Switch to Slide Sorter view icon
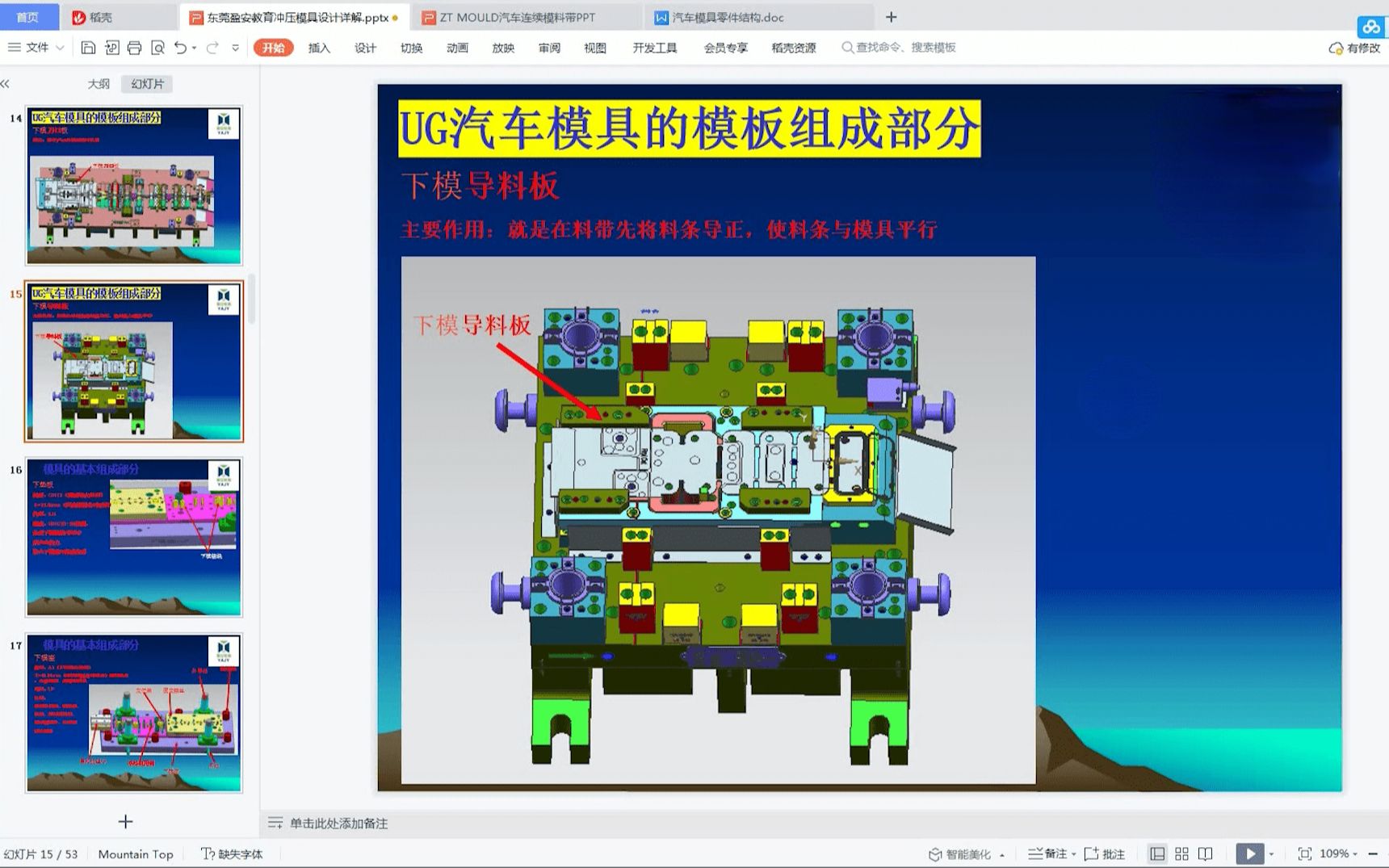This screenshot has height=868, width=1389. pos(1182,854)
